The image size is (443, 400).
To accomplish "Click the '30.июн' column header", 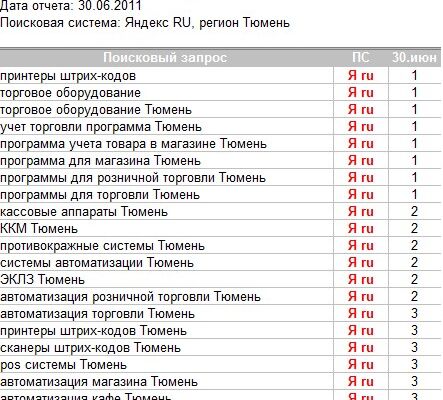I will click(414, 57).
